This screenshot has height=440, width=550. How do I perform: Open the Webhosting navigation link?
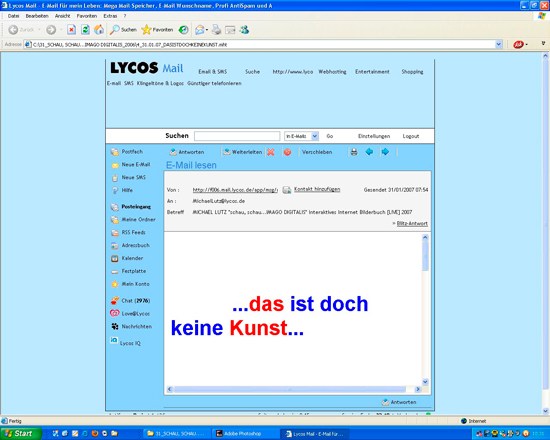[332, 72]
